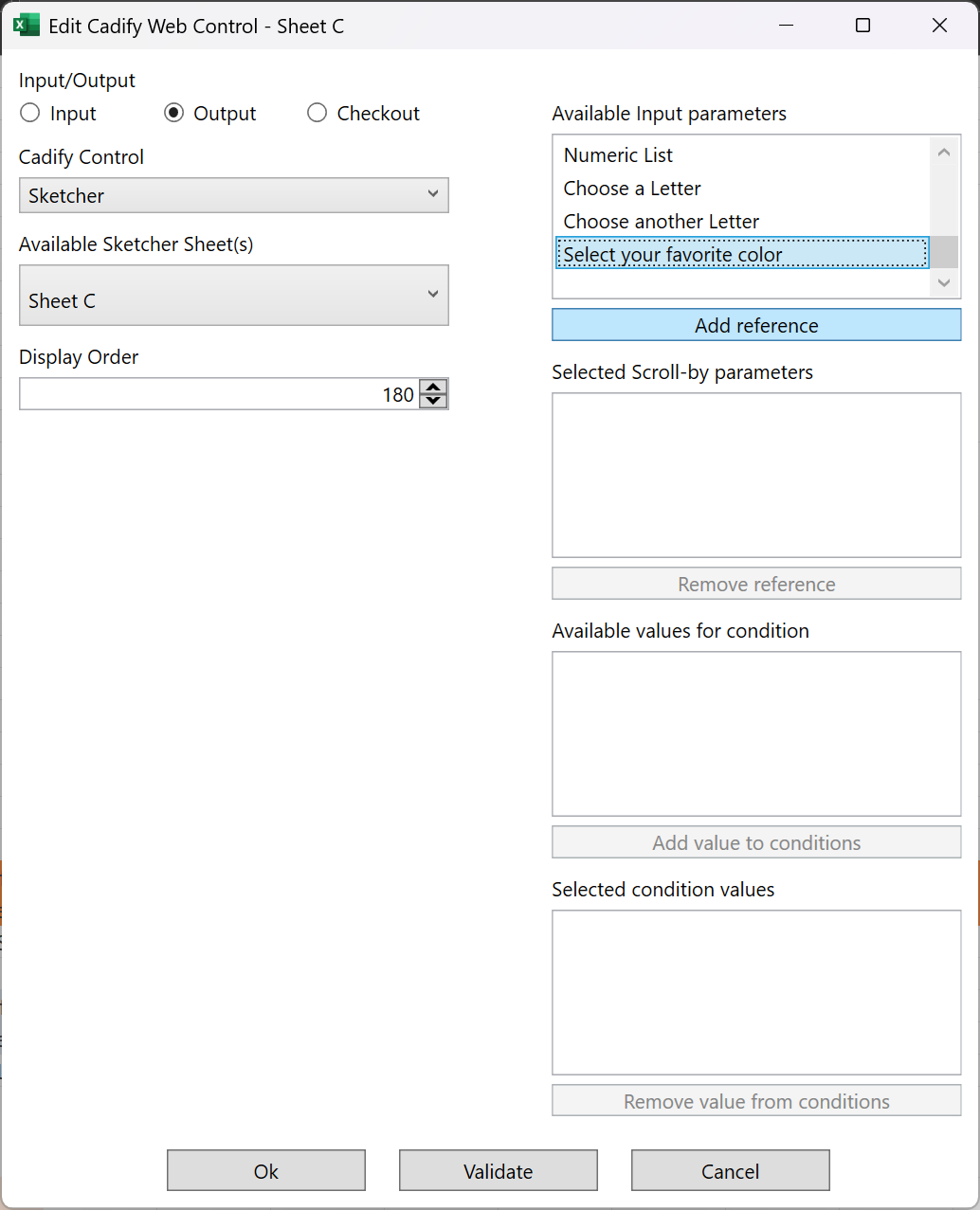This screenshot has height=1210, width=980.
Task: Click the parameter list scrollbar thumb
Action: 944,252
